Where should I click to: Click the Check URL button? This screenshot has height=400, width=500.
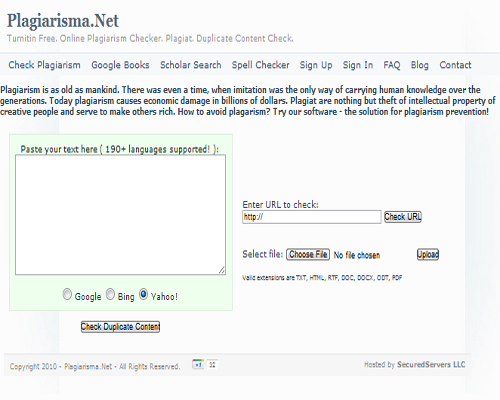pos(403,217)
